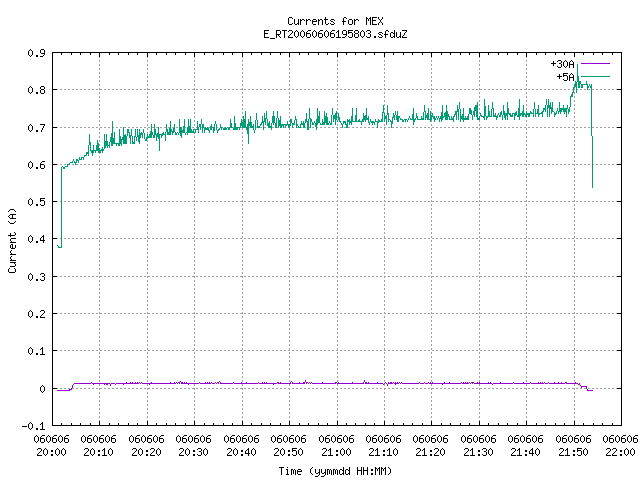Click x-axis tick label 060606 21:30
Screen dimensions: 640x480
(478, 446)
